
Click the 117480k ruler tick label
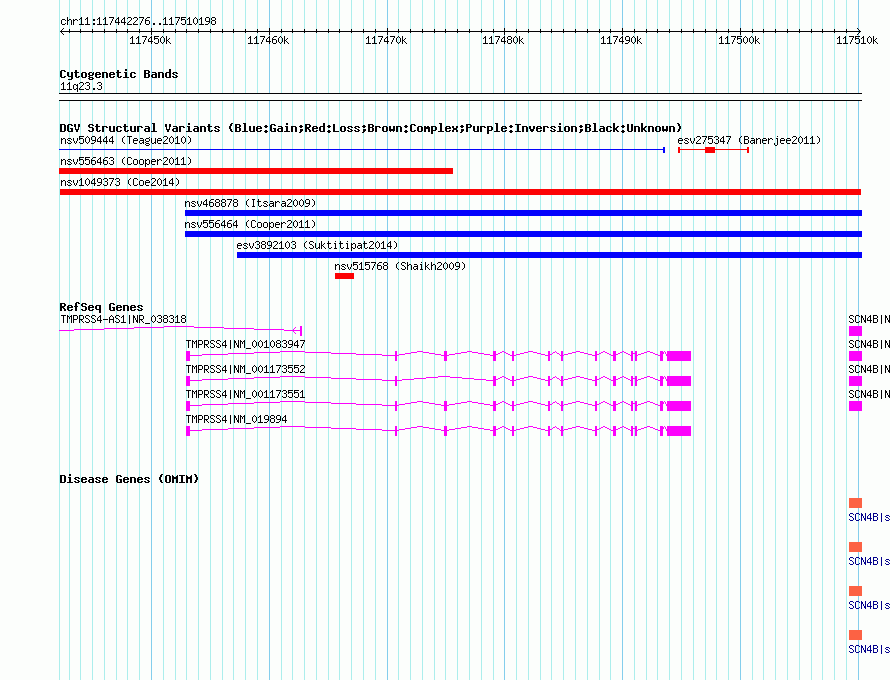(x=503, y=40)
